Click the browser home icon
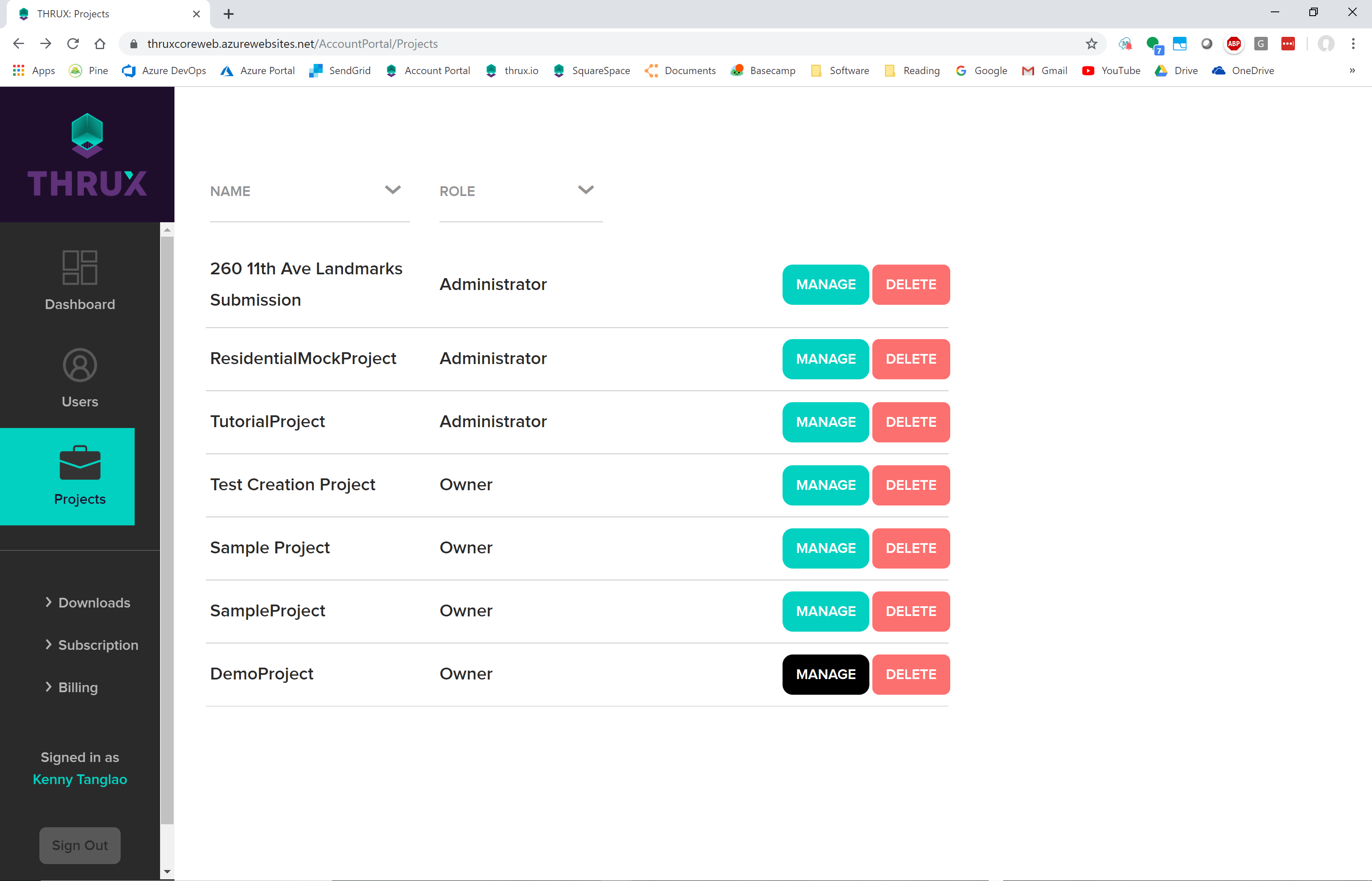Viewport: 1372px width, 881px height. tap(100, 44)
